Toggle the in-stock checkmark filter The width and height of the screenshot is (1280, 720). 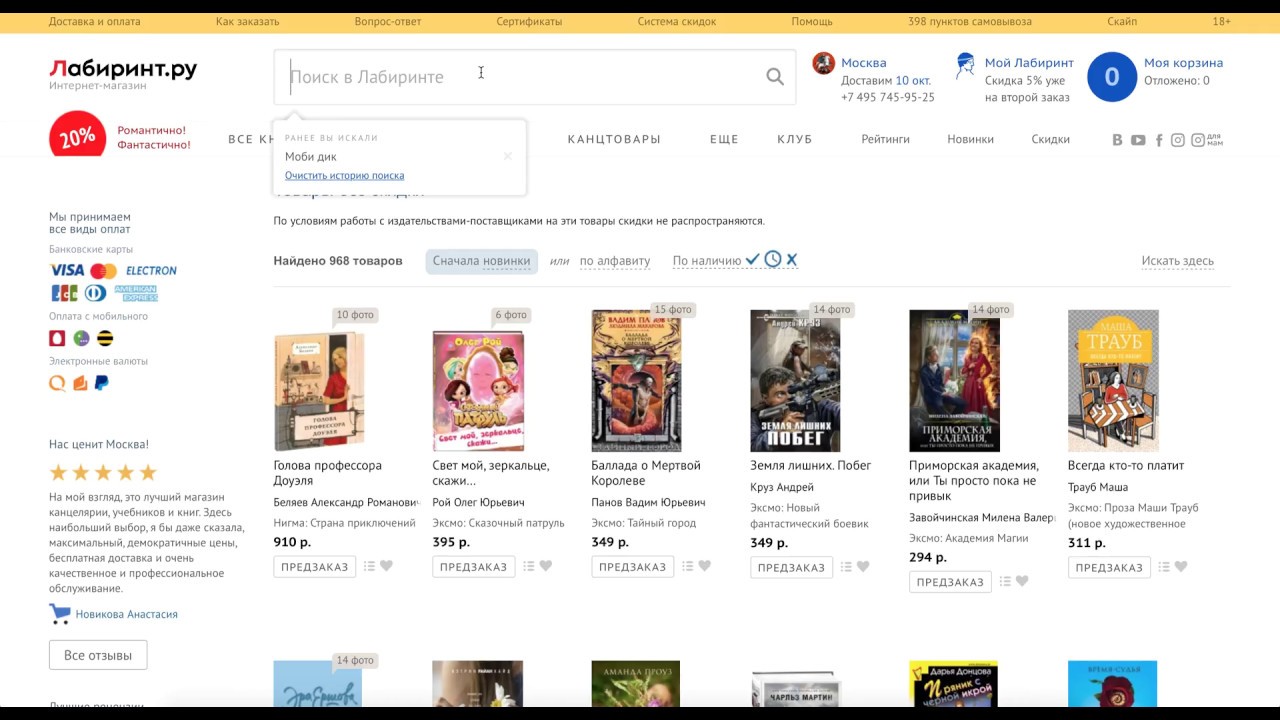pos(753,260)
